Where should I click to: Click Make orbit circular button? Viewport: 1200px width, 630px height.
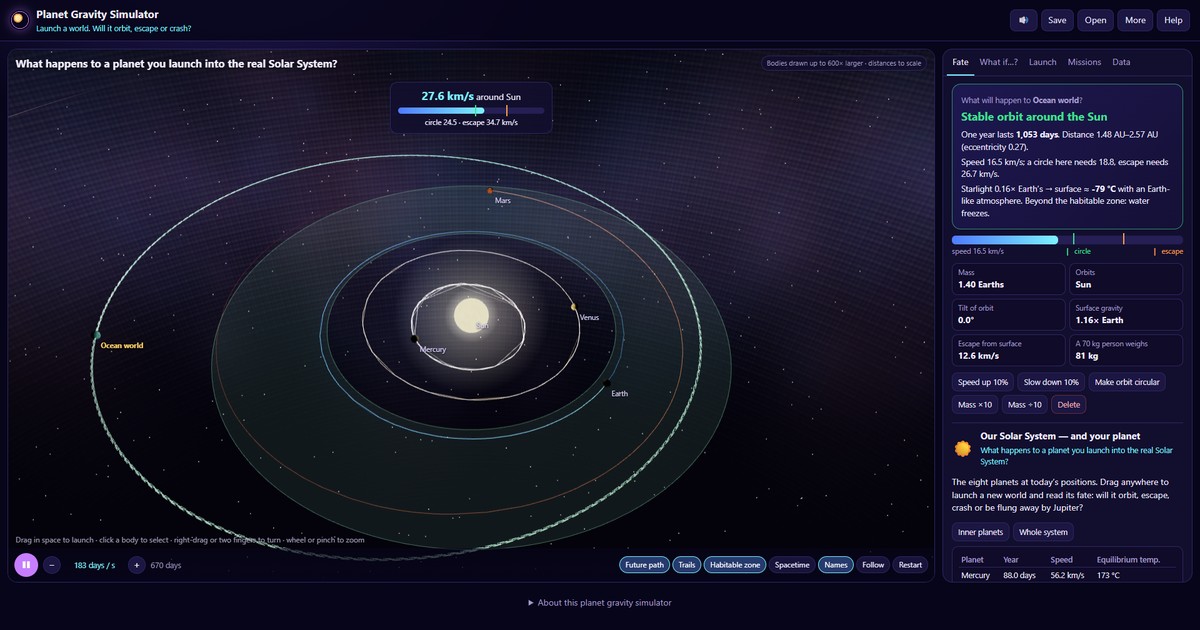point(1126,382)
